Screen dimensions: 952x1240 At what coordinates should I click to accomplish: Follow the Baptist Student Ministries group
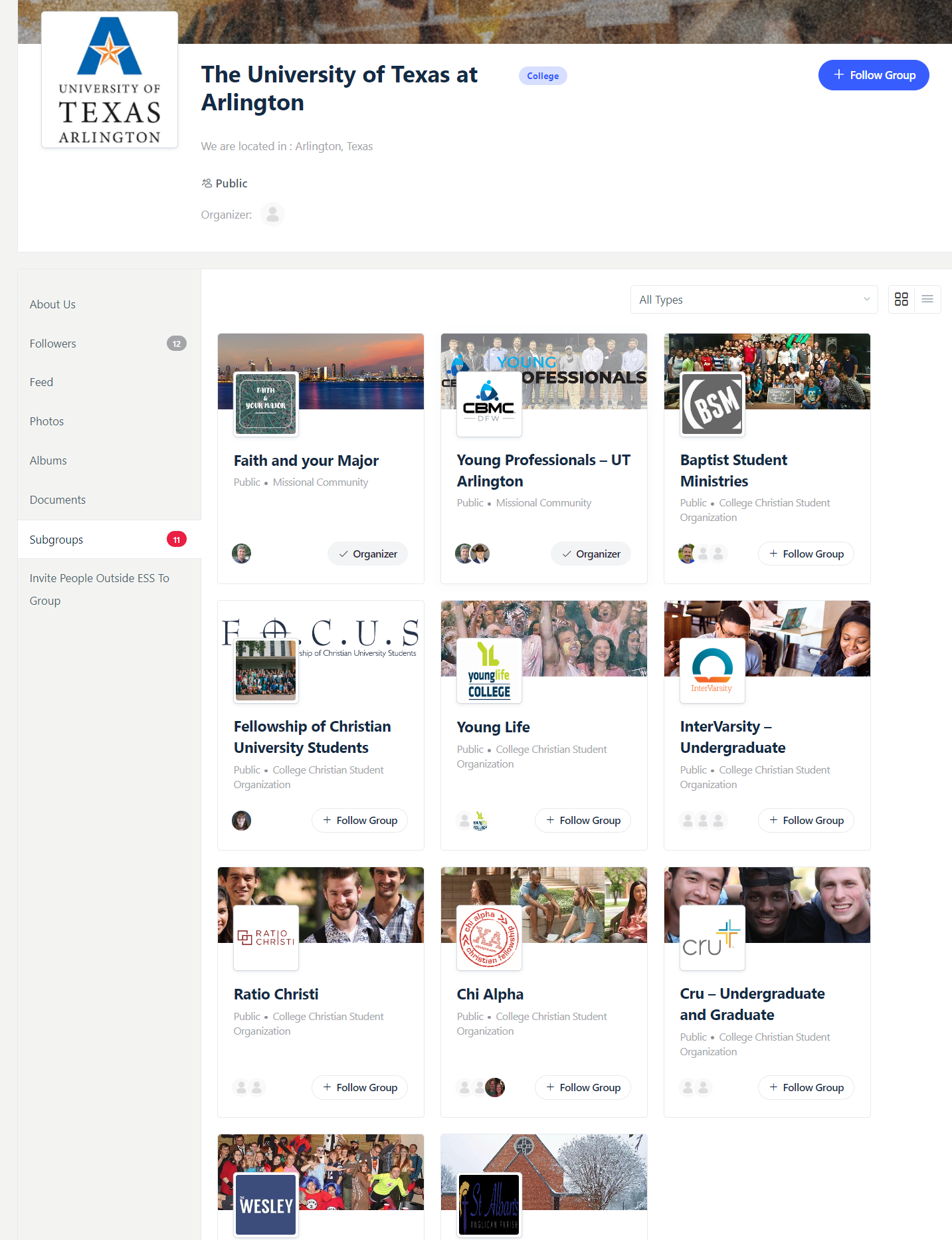(x=806, y=554)
